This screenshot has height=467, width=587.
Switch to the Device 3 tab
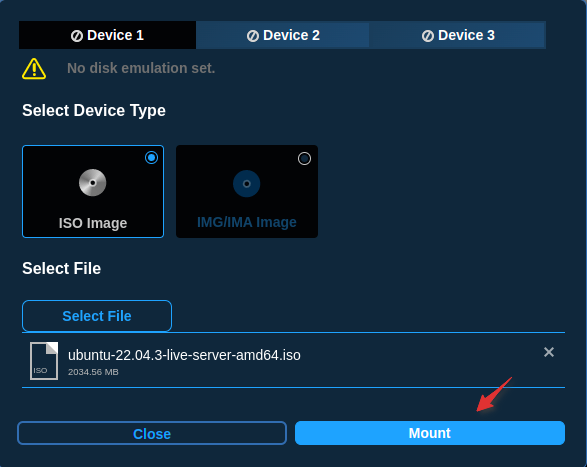457,35
